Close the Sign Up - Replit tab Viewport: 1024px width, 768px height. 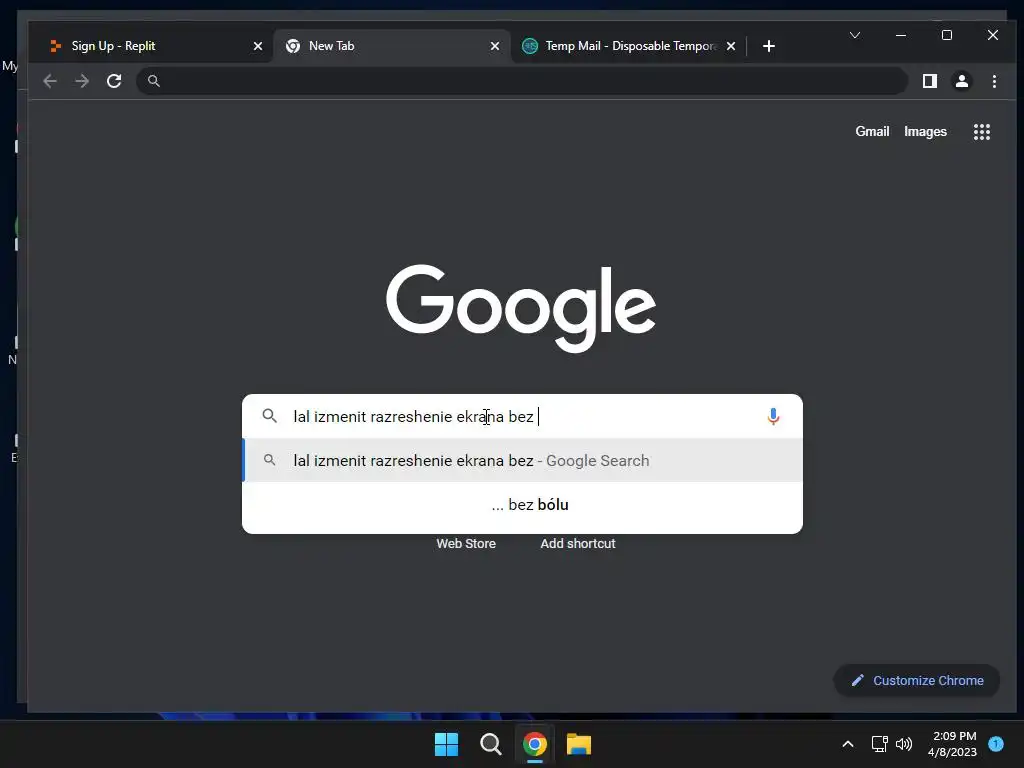pos(257,46)
